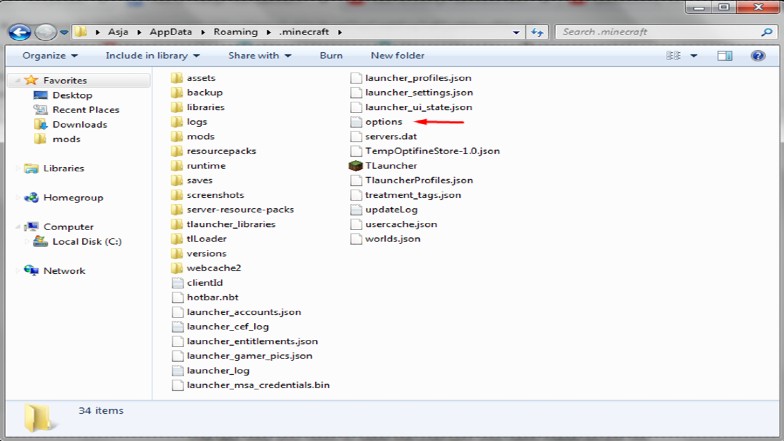Open mods shortcut in Favorites
784x441 pixels.
click(x=66, y=139)
